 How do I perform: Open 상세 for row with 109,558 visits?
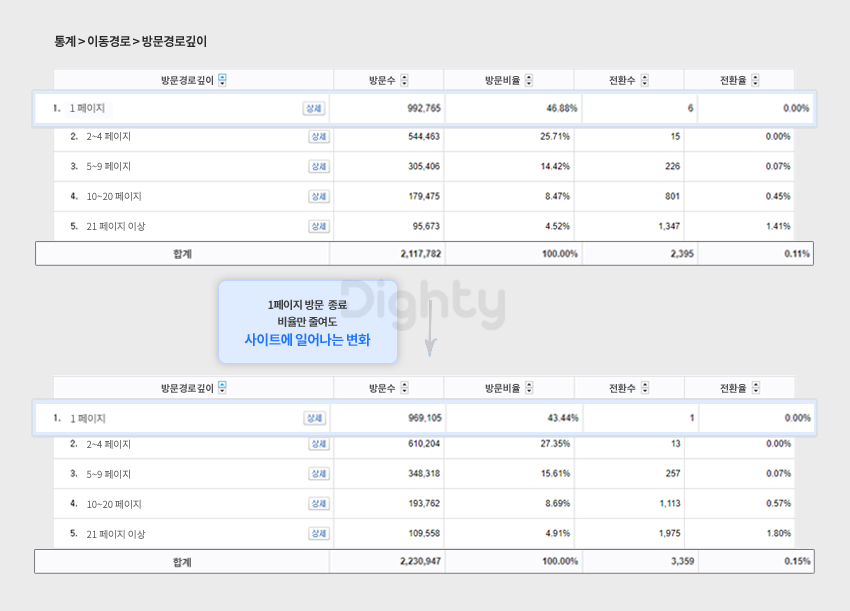coord(319,533)
